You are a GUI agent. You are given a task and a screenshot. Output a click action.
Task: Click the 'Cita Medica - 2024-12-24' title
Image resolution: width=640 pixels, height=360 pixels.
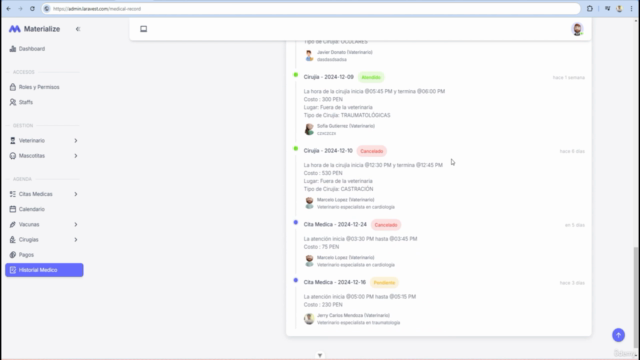(x=335, y=224)
